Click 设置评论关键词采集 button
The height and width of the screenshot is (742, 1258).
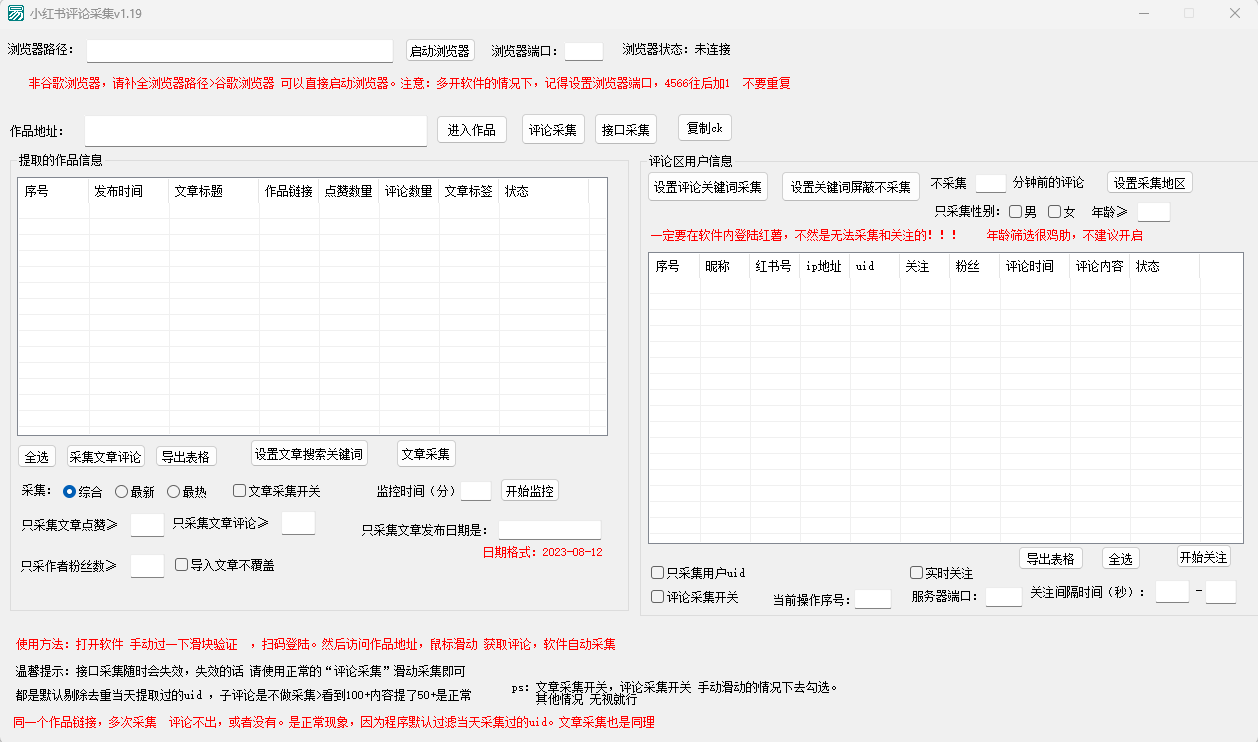pos(708,187)
